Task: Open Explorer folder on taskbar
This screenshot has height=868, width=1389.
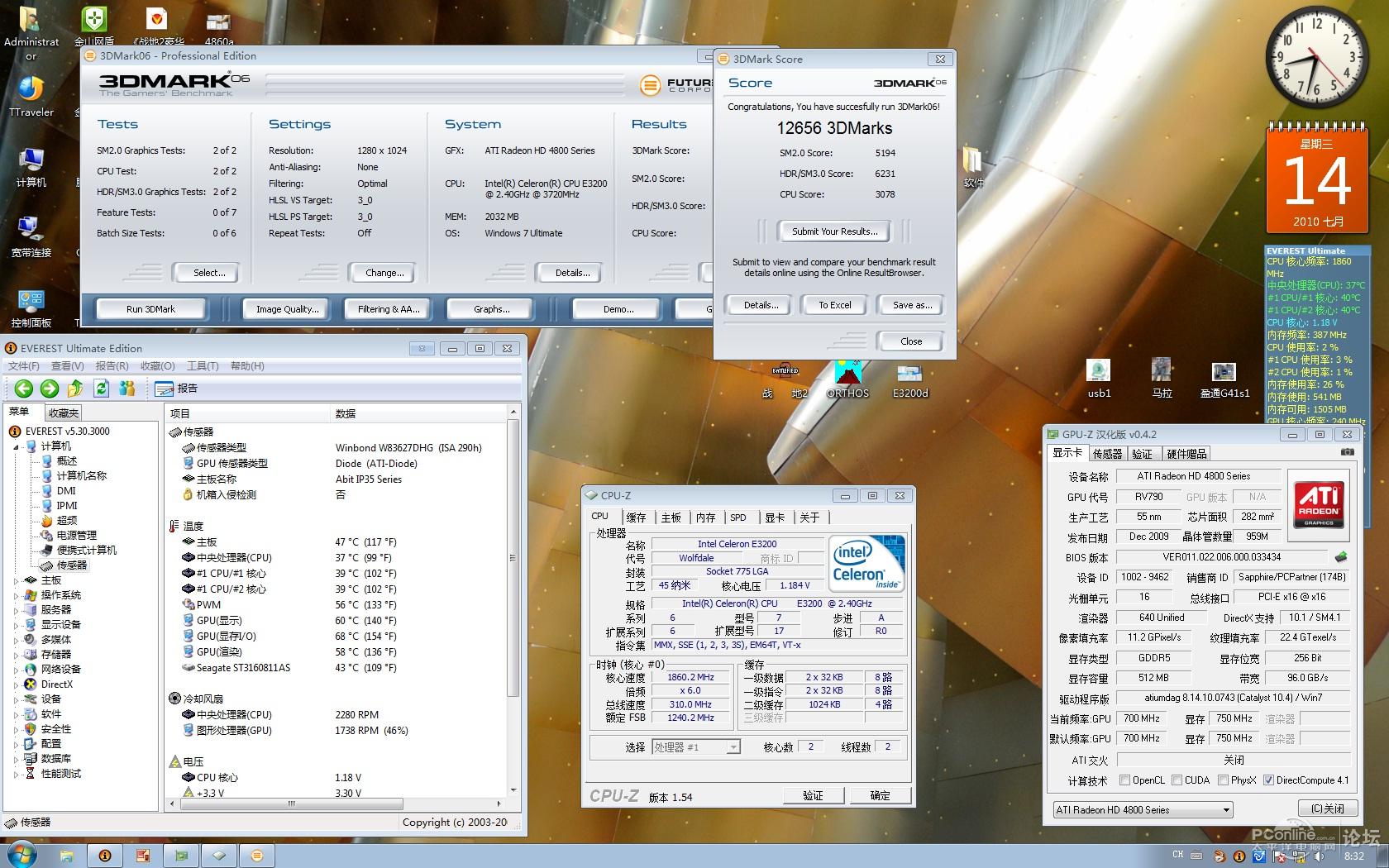Action: 66,856
